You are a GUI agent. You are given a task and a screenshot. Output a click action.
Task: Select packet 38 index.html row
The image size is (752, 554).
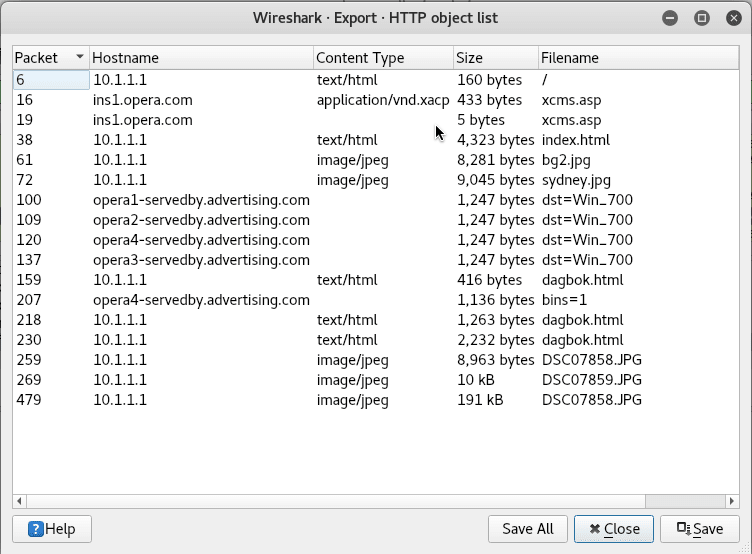pyautogui.click(x=376, y=140)
